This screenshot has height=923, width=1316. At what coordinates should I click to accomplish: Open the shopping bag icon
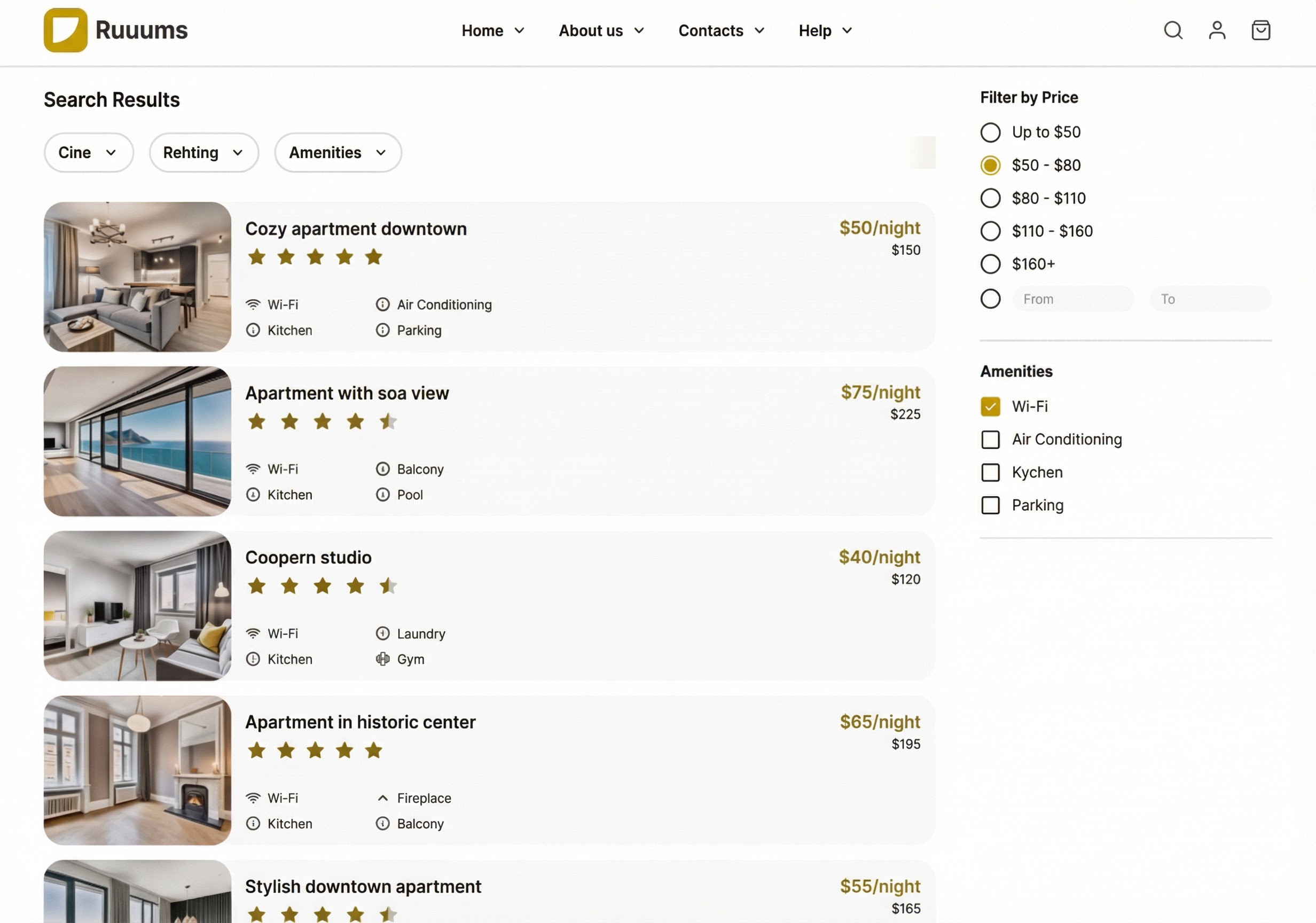pos(1260,30)
